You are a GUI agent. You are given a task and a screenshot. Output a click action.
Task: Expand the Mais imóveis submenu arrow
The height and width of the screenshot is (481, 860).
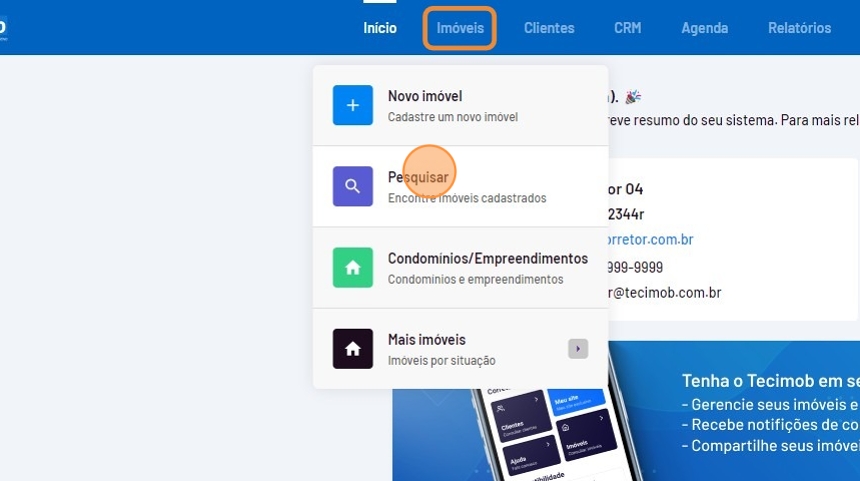(578, 349)
